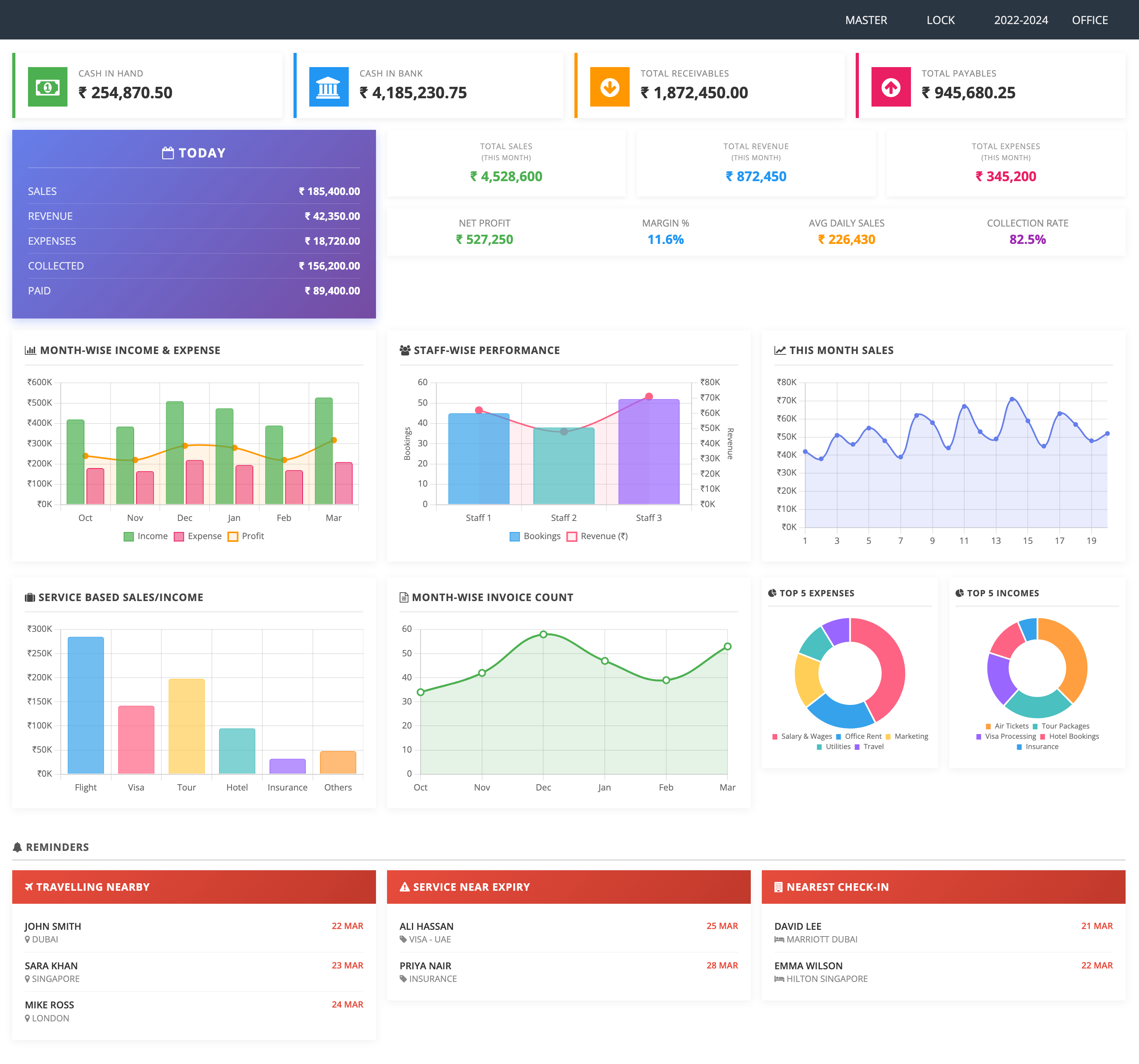Click the Total Expenses this month card
1139x1064 pixels.
[1006, 163]
